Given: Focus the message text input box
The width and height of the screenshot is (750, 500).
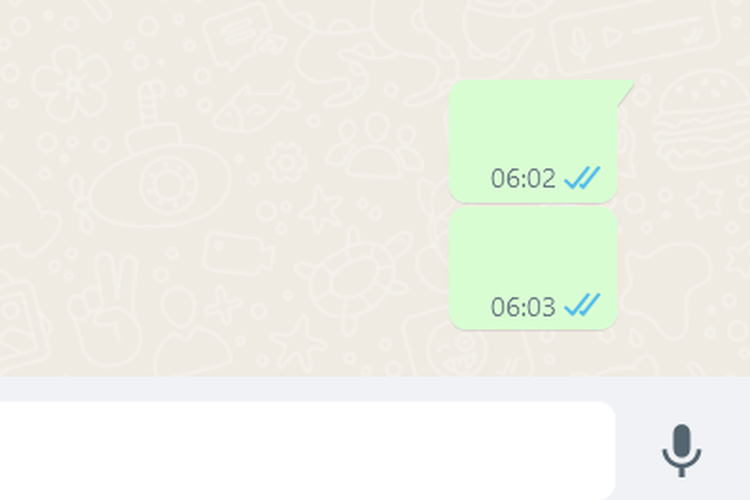Looking at the screenshot, I should [x=307, y=450].
